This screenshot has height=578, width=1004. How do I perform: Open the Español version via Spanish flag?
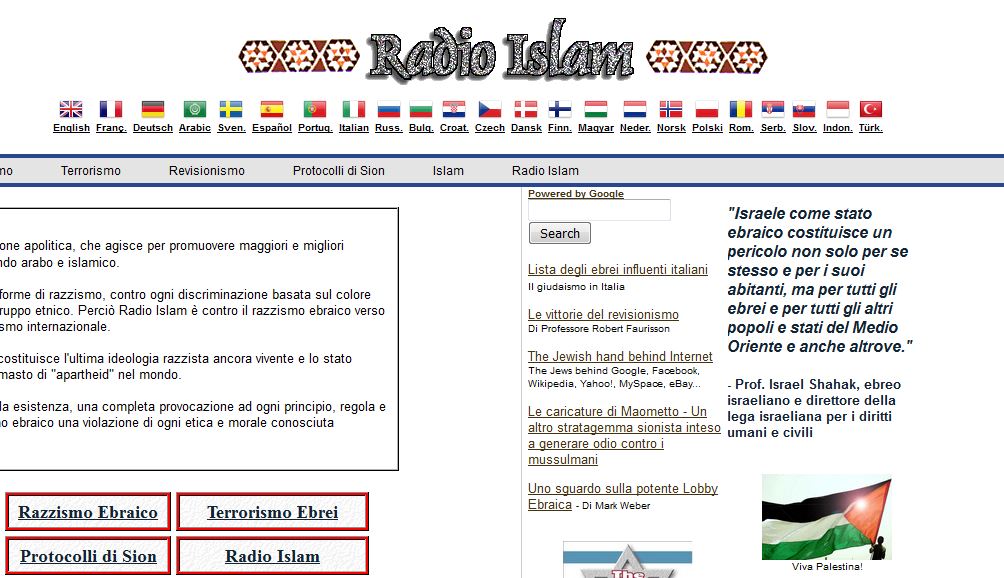point(271,109)
